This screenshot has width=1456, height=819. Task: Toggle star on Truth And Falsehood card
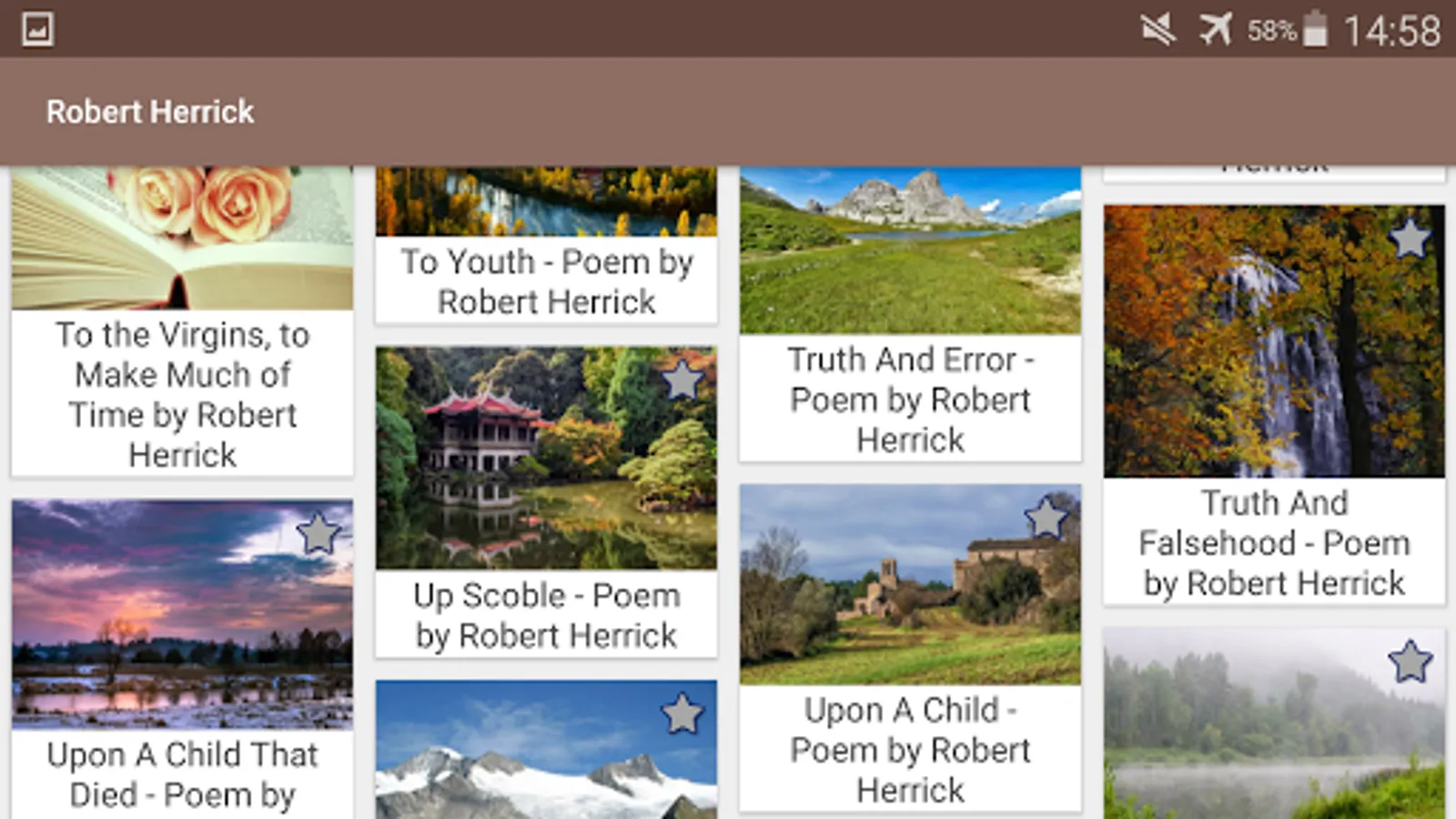(x=1410, y=238)
